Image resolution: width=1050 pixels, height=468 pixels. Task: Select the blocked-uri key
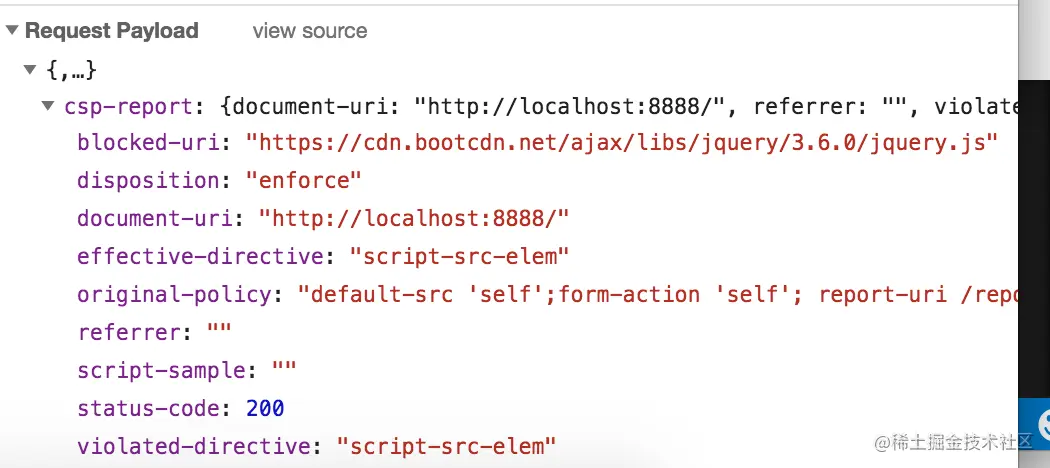[148, 143]
